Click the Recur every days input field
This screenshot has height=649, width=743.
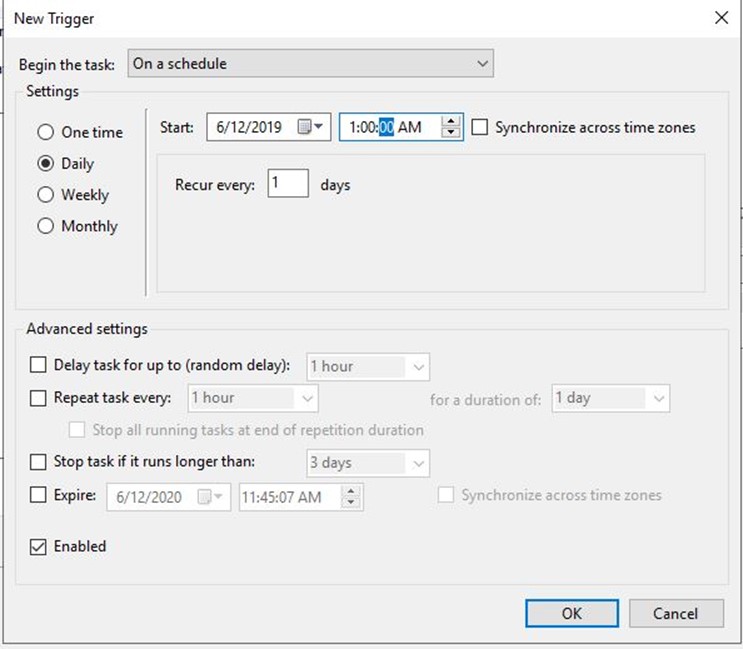point(288,183)
